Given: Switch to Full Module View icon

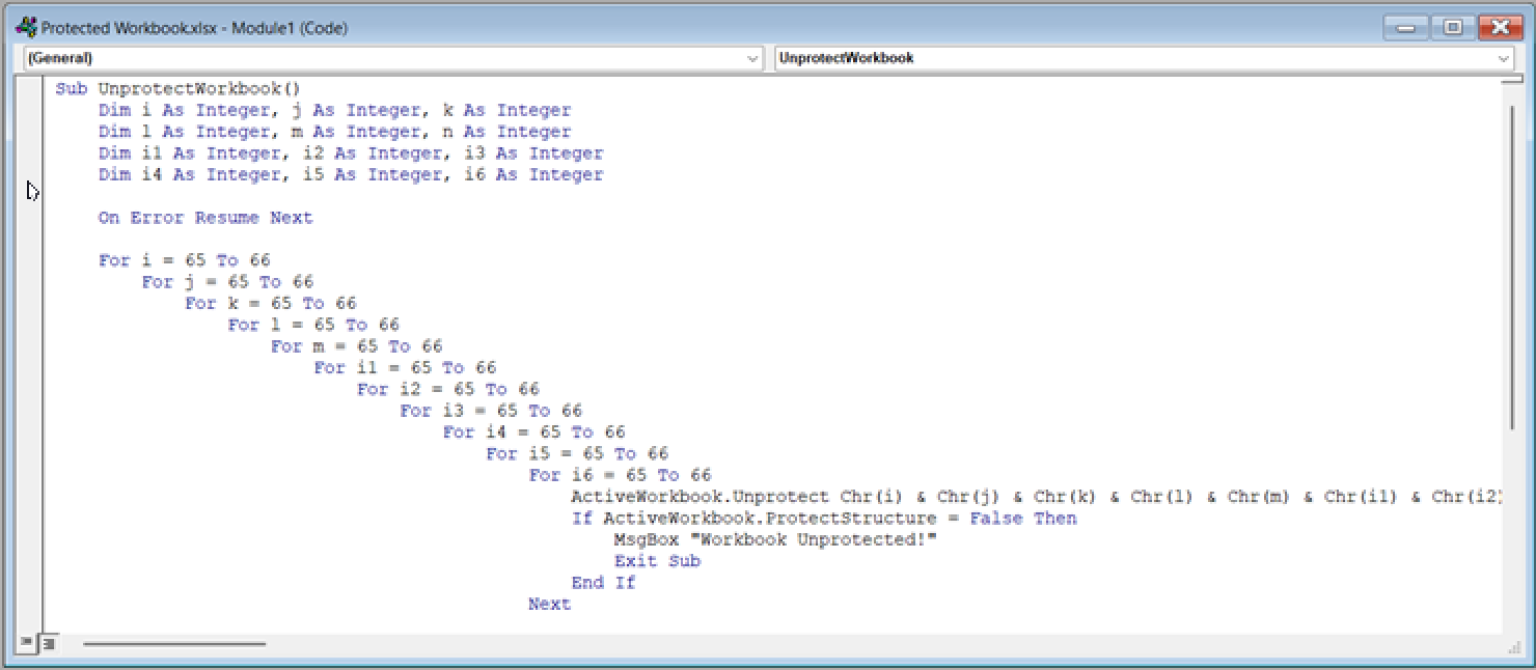Looking at the screenshot, I should click(x=49, y=643).
